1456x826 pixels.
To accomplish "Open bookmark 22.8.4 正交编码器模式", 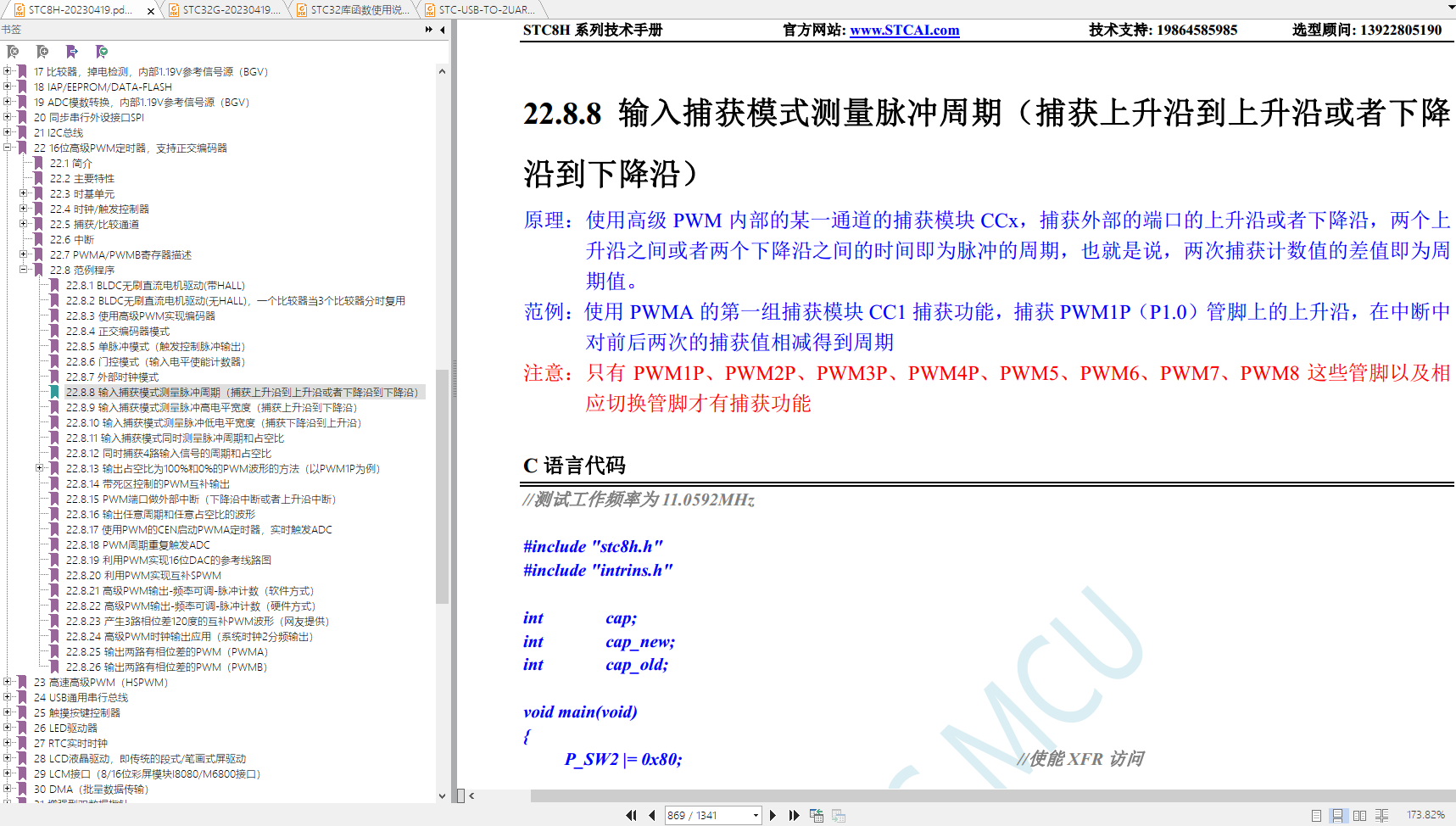I will 118,331.
